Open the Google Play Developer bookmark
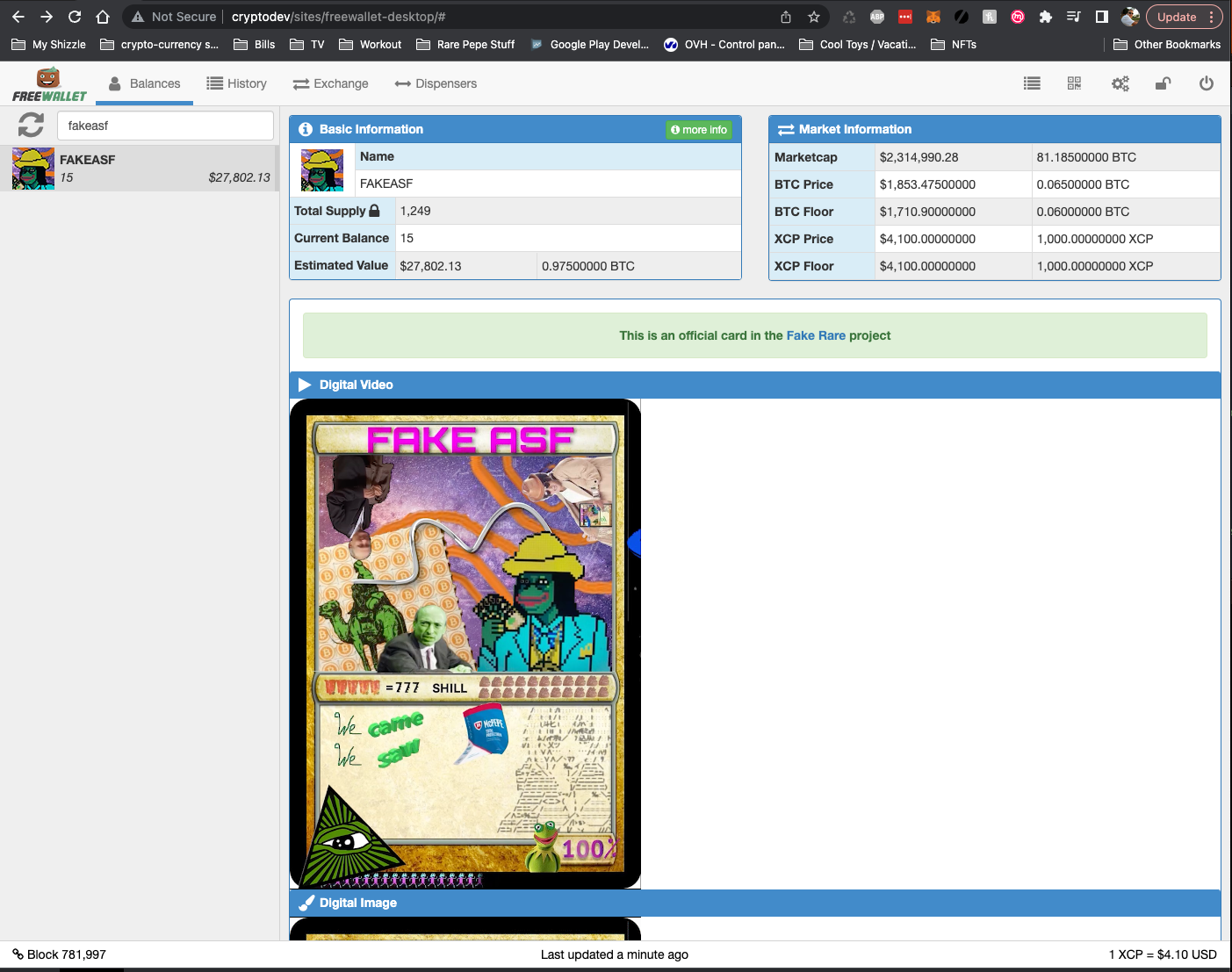1232x972 pixels. coord(589,44)
